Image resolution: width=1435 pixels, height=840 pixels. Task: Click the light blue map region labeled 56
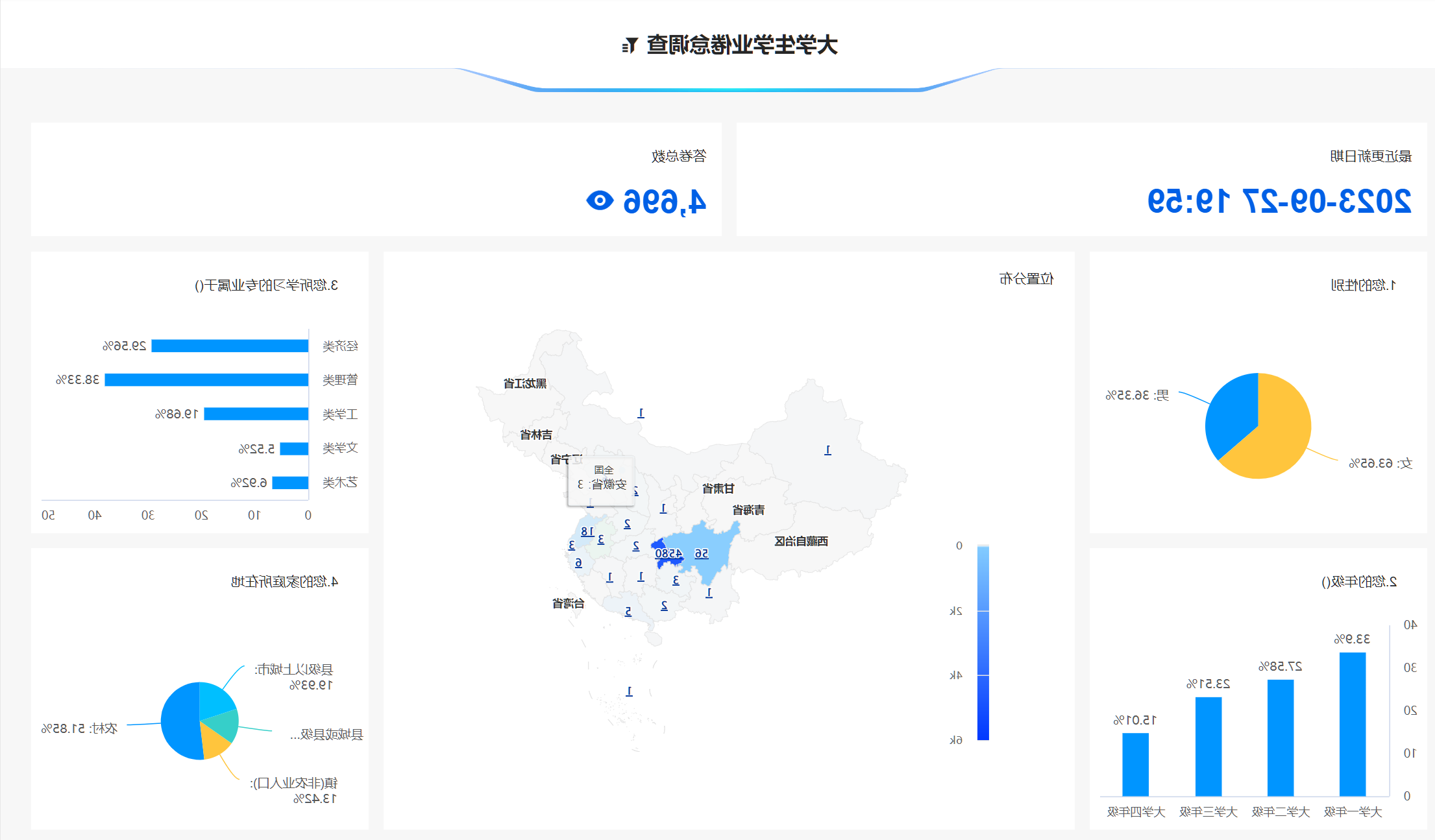click(x=702, y=553)
